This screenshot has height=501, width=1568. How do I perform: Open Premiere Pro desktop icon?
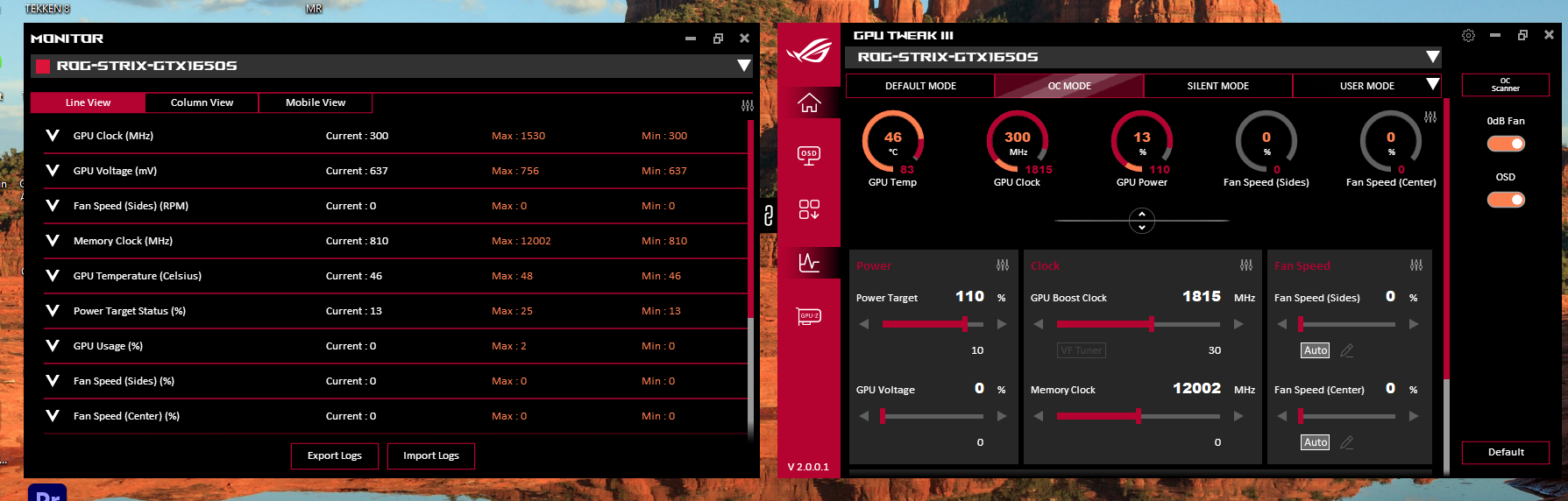click(x=47, y=492)
